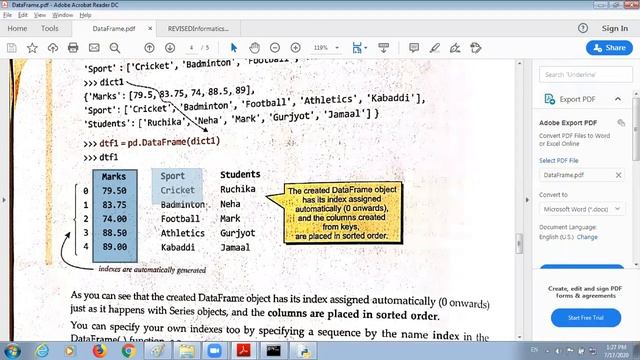Viewport: 640px width, 360px height.
Task: Click the scrolling mode toolbar icon
Action: click(x=384, y=48)
